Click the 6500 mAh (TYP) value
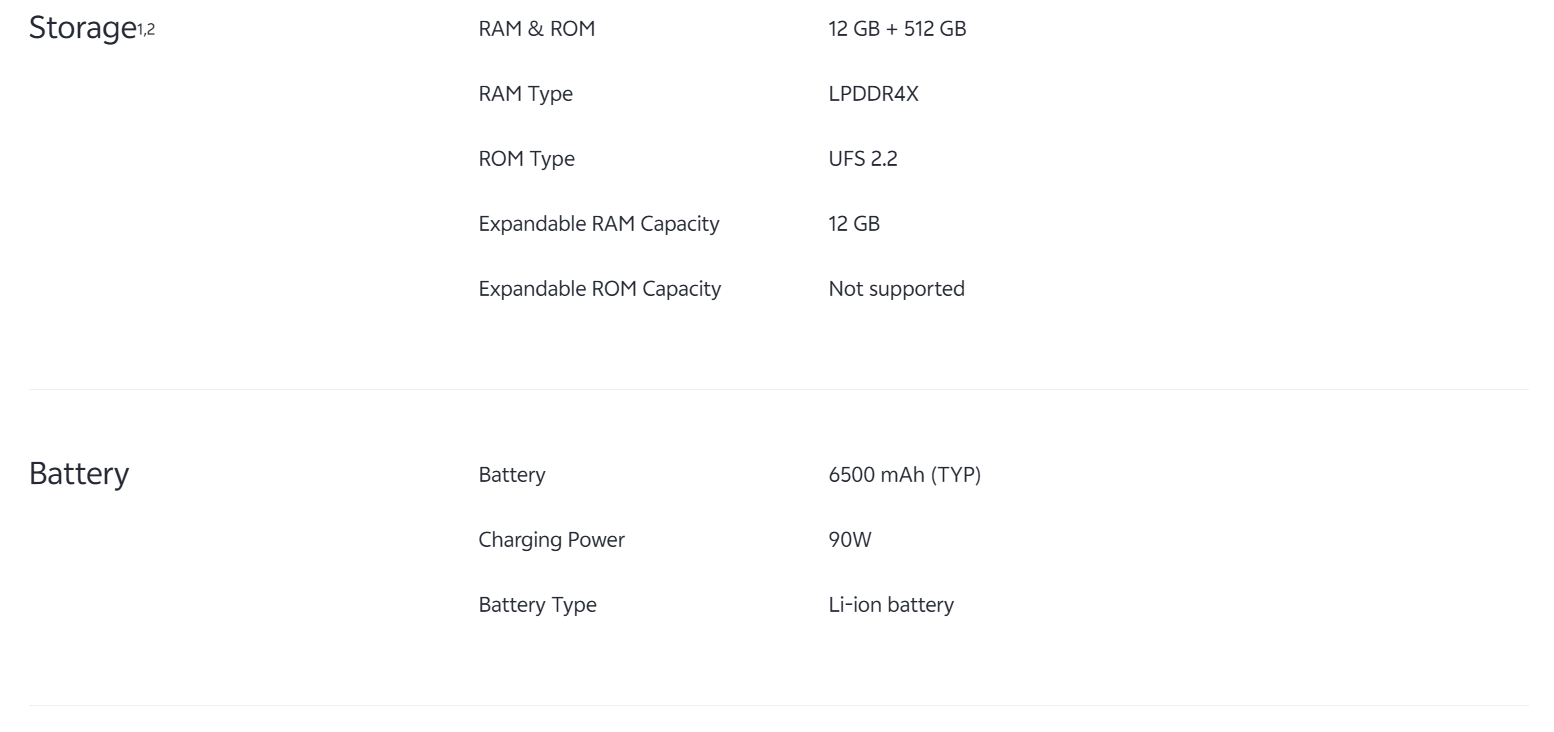This screenshot has width=1554, height=732. [x=904, y=475]
